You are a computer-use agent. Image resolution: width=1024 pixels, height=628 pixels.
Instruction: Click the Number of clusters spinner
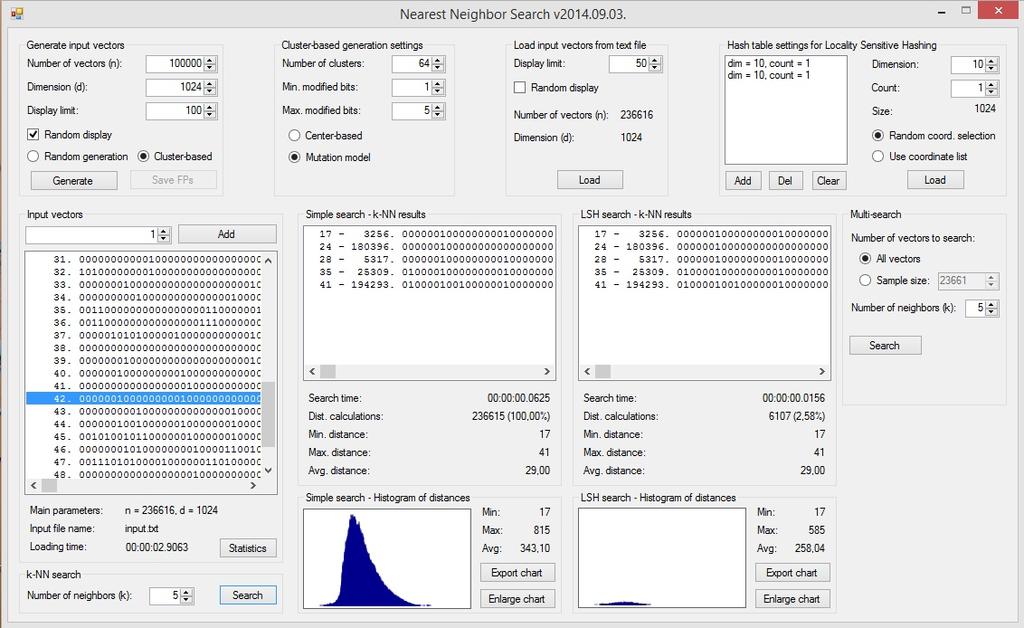[x=438, y=64]
